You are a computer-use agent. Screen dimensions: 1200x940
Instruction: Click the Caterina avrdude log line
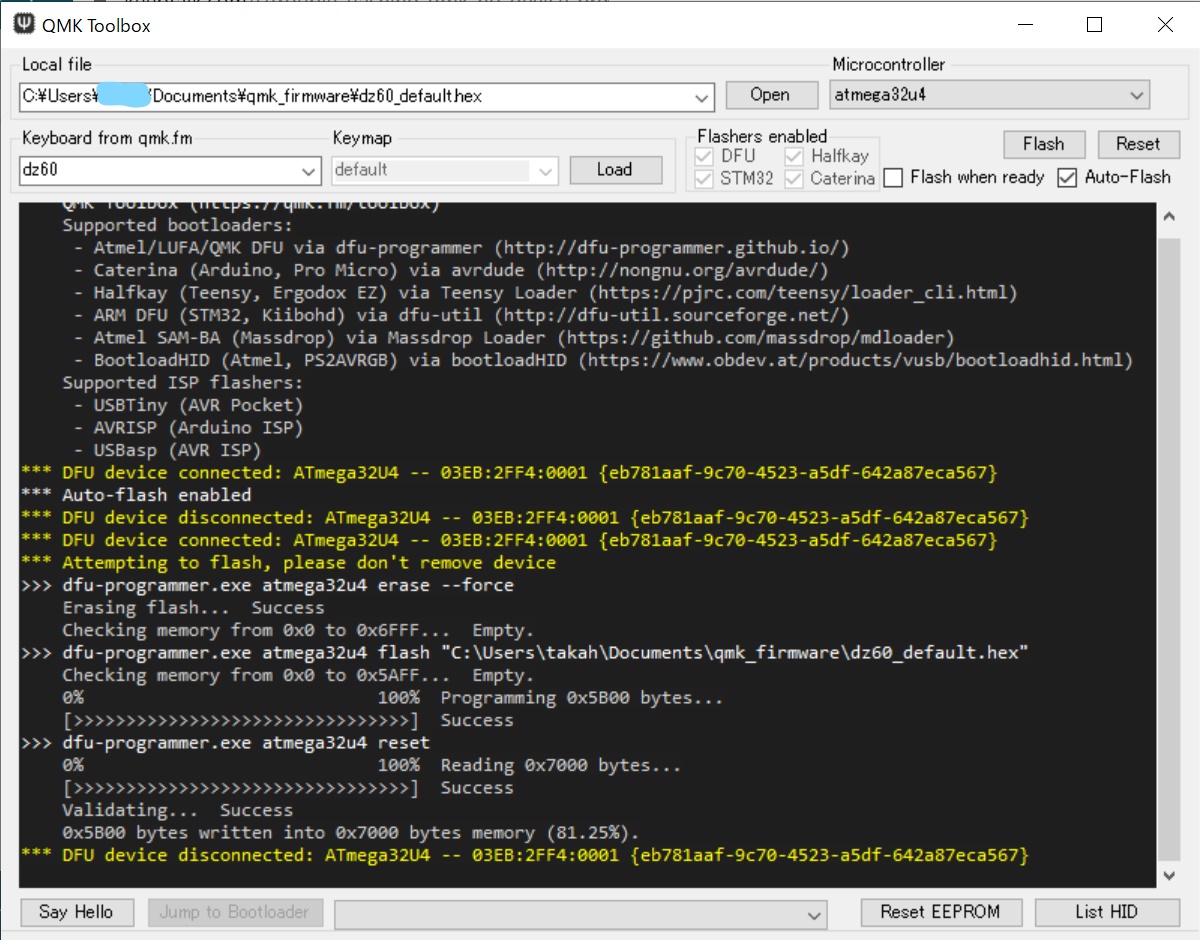click(451, 270)
